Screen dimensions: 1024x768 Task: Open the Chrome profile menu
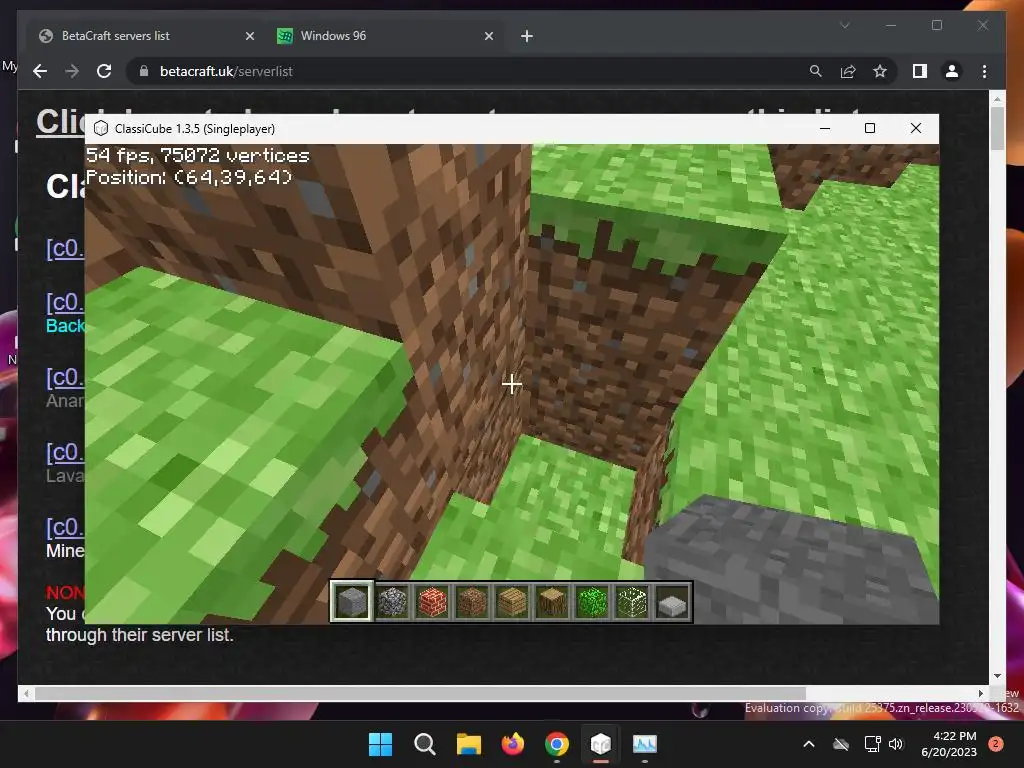pos(952,71)
